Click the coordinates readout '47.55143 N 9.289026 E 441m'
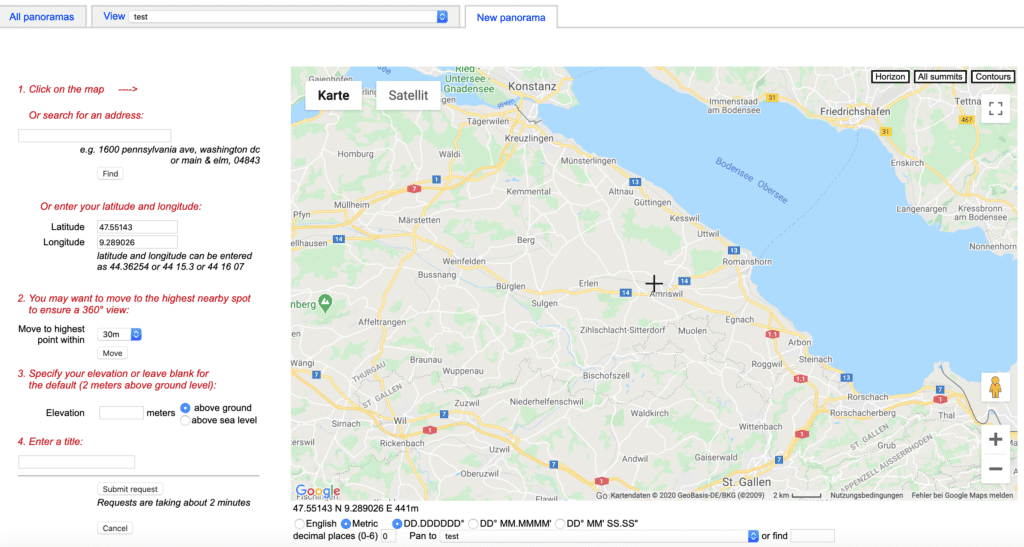Viewport: 1024px width, 547px height. [356, 508]
